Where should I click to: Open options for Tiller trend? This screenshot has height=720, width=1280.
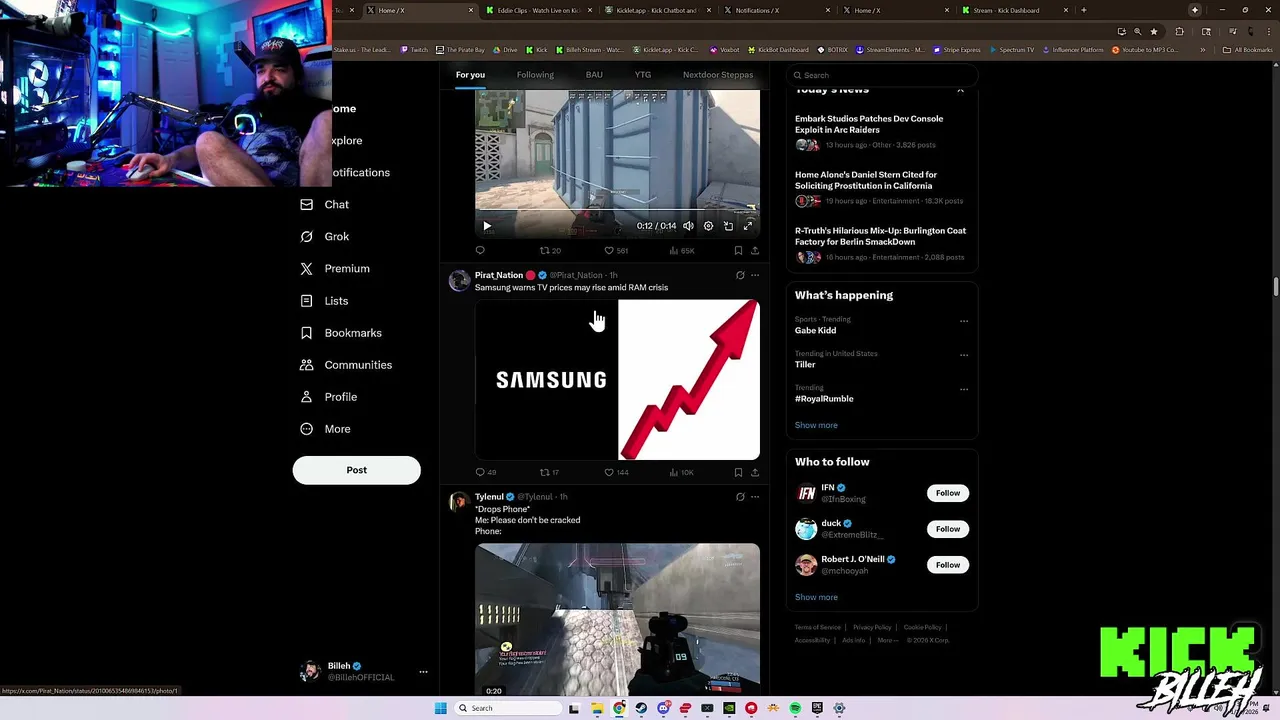point(964,355)
